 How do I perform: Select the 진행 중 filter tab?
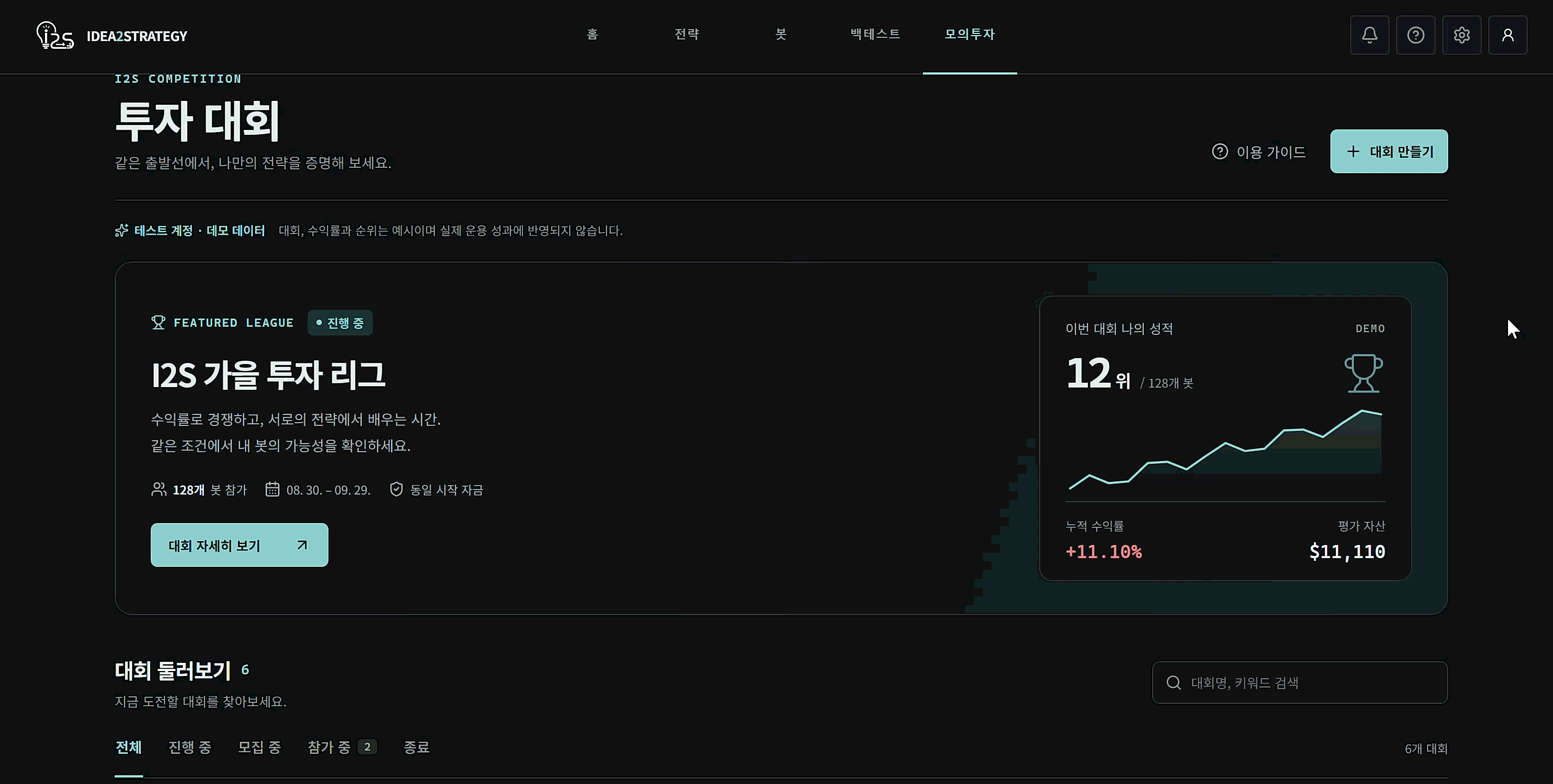point(189,747)
